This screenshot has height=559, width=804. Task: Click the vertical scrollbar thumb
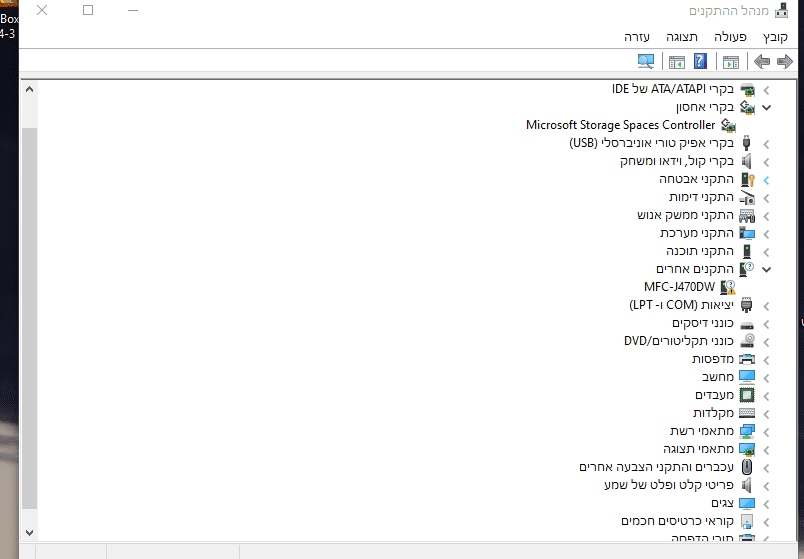tap(29, 318)
